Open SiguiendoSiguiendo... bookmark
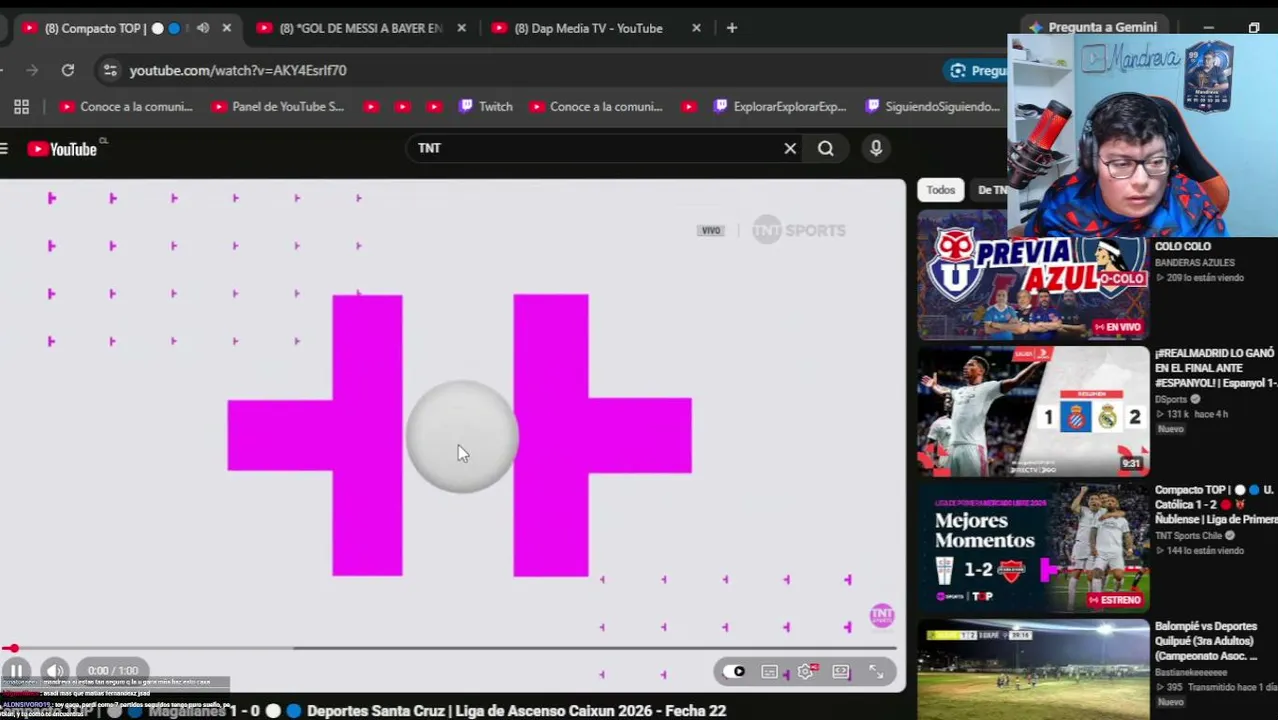Screen dimensions: 1278x720 (933, 107)
